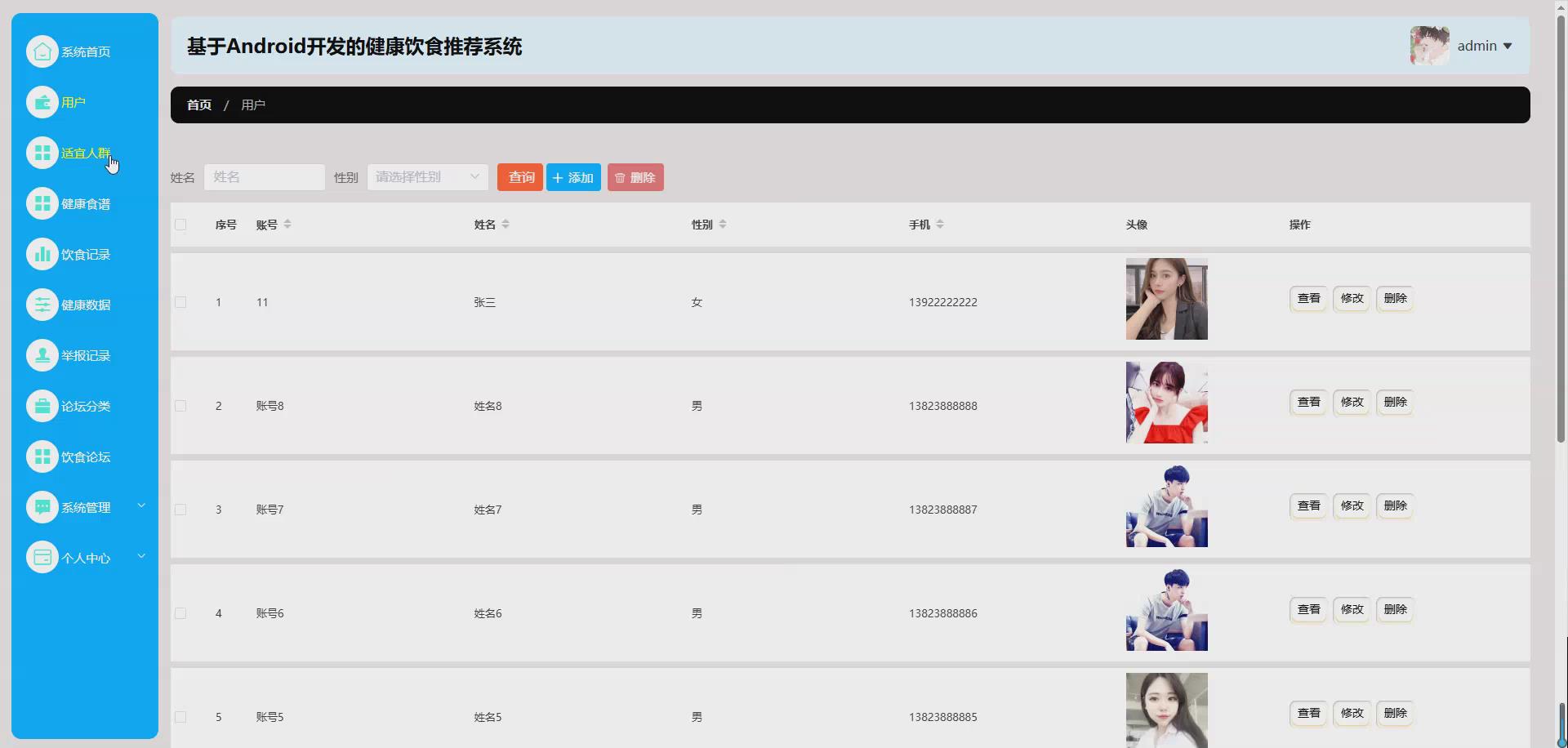Click the grid icon beside 饮食论坛
This screenshot has width=1568, height=748.
coord(42,456)
